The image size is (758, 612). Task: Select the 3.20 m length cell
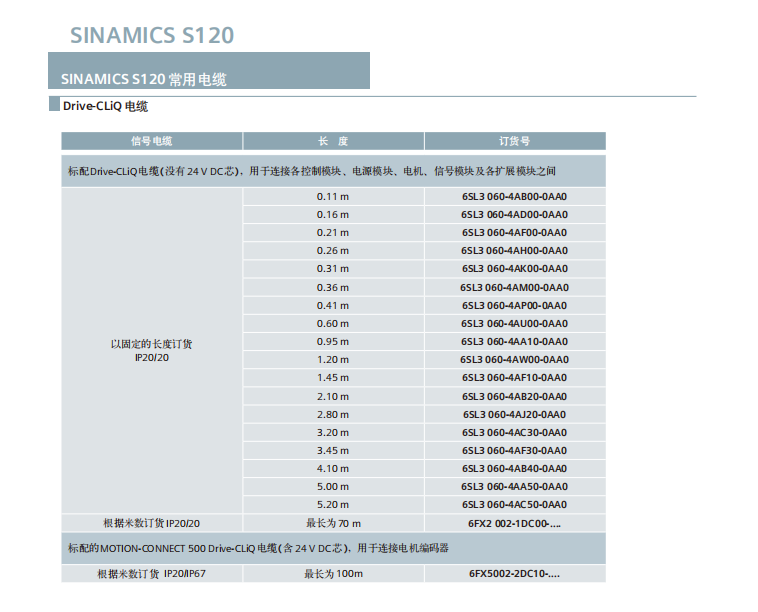pos(334,433)
